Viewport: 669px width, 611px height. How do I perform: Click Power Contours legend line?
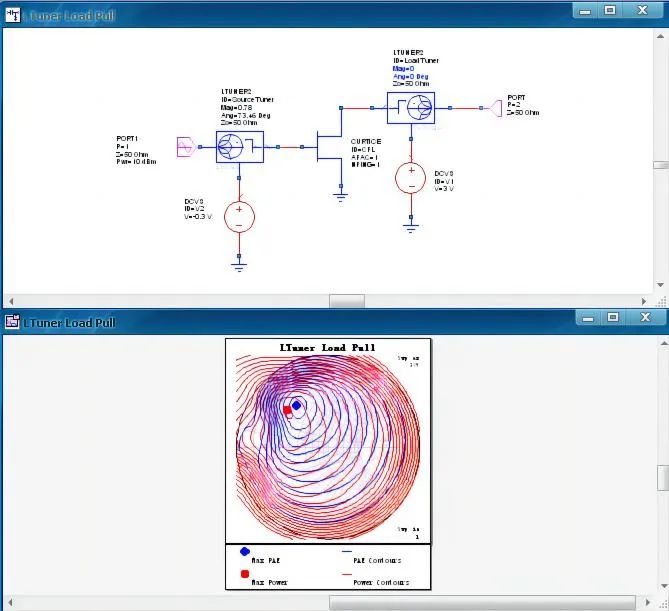point(346,574)
